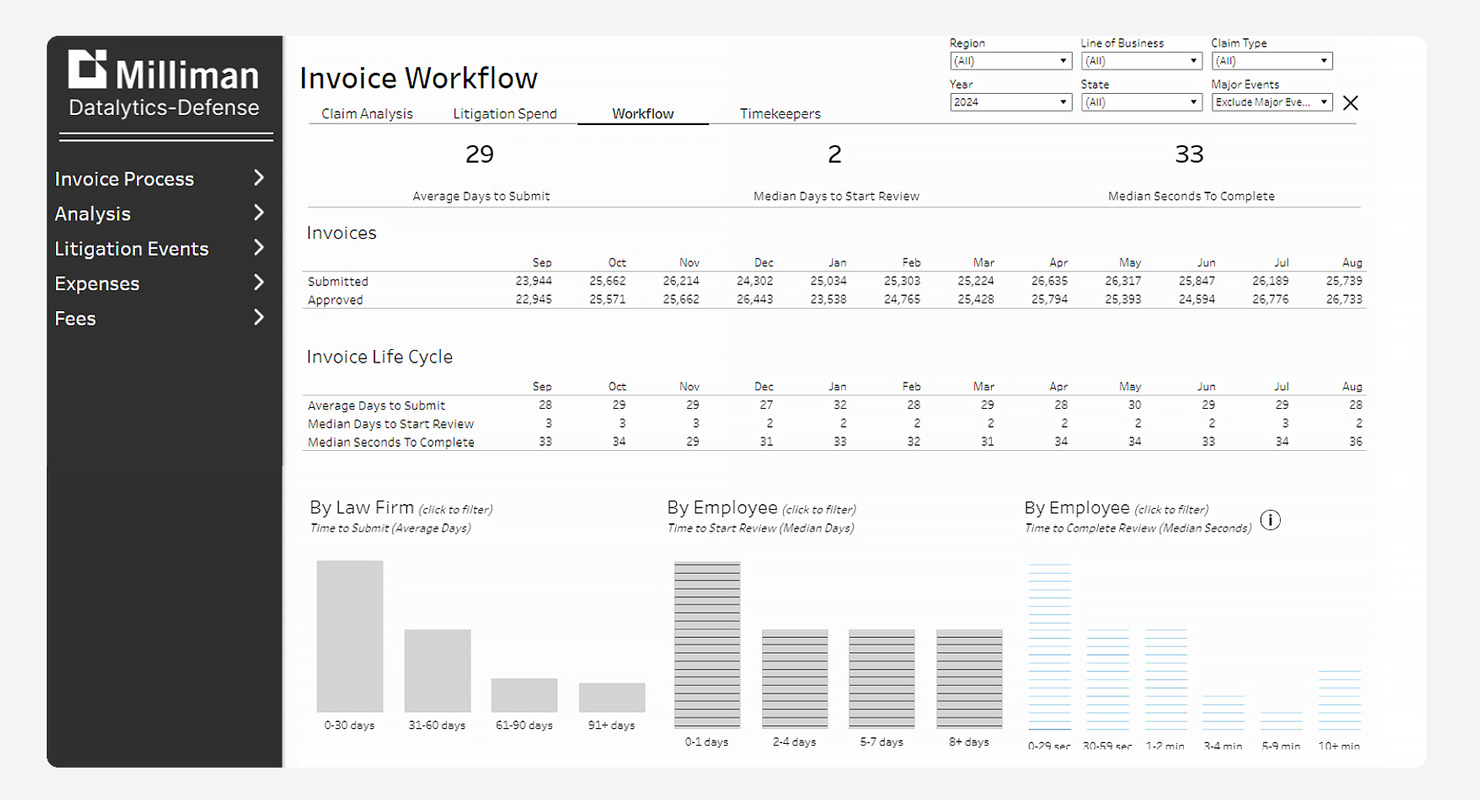Switch to the Timekeepers tab

tap(780, 113)
